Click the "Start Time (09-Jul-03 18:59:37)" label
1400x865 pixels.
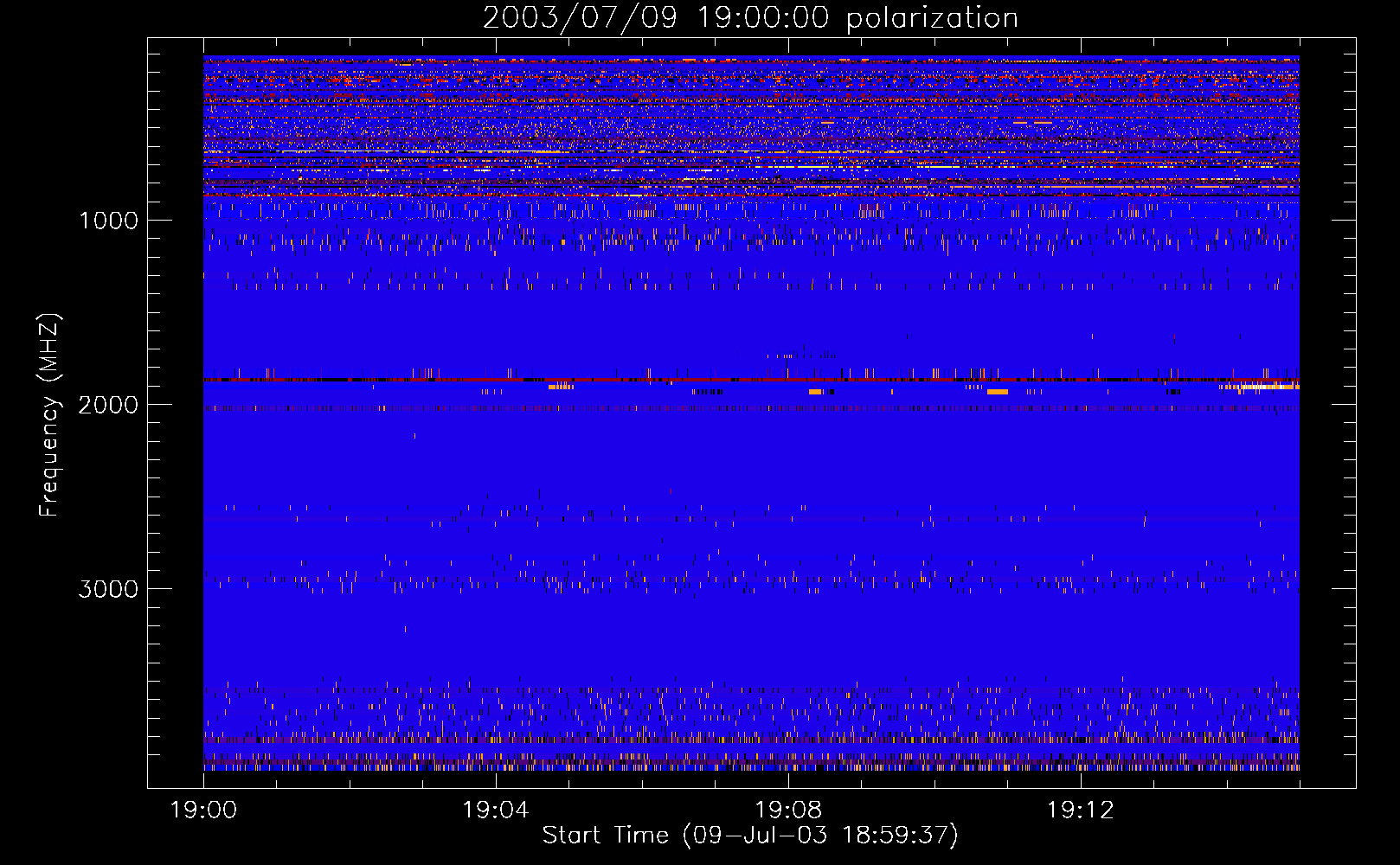(750, 836)
